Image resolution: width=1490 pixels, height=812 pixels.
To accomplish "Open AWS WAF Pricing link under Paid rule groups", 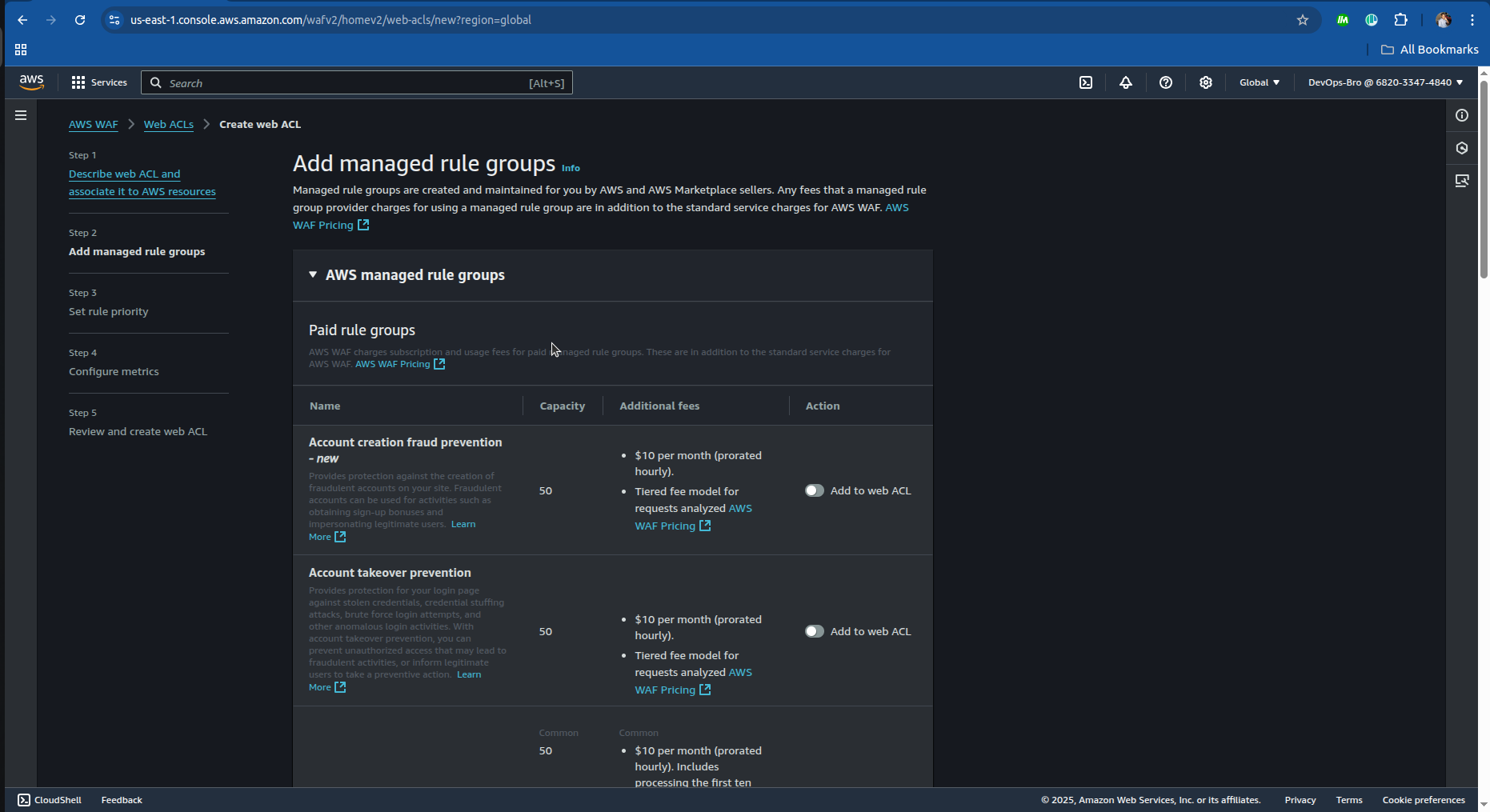I will (400, 364).
